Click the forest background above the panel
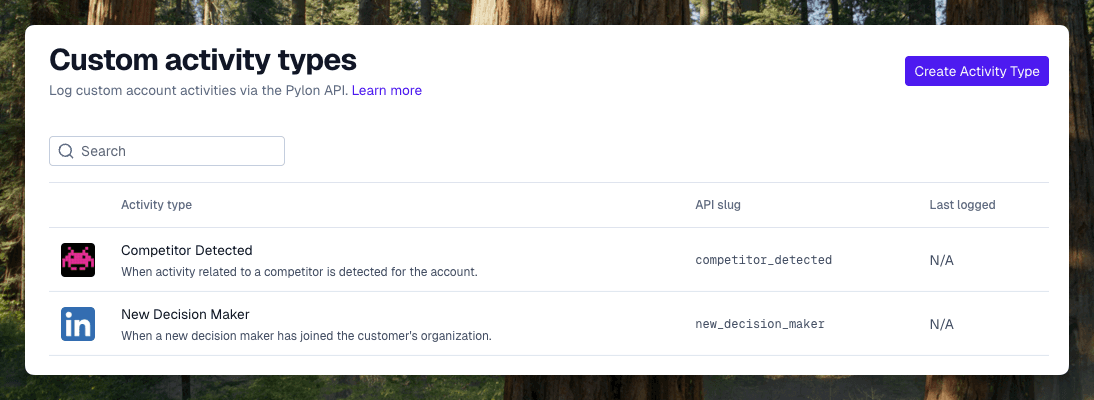The image size is (1094, 400). [x=547, y=12]
